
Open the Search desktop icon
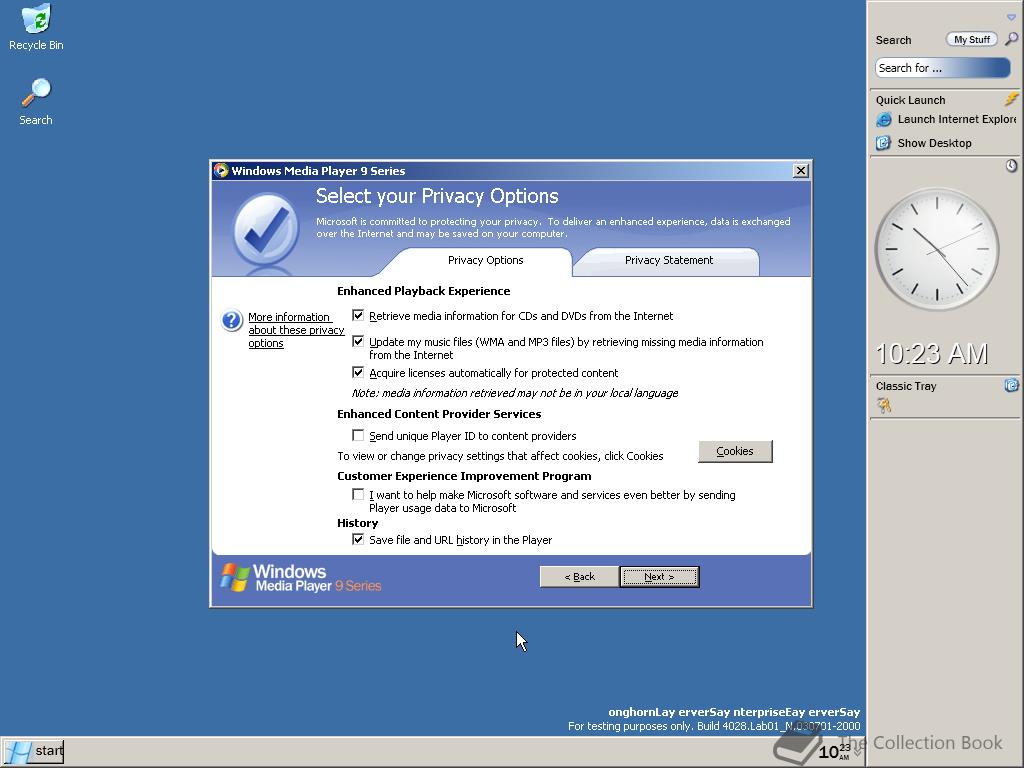coord(36,102)
